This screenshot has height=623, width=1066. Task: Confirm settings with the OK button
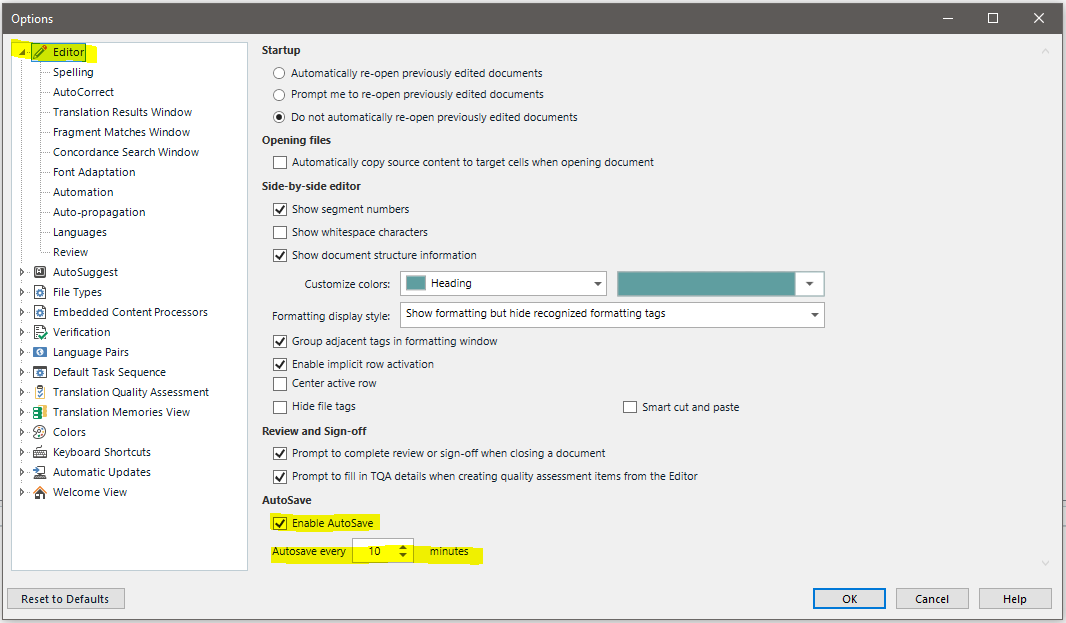[849, 598]
